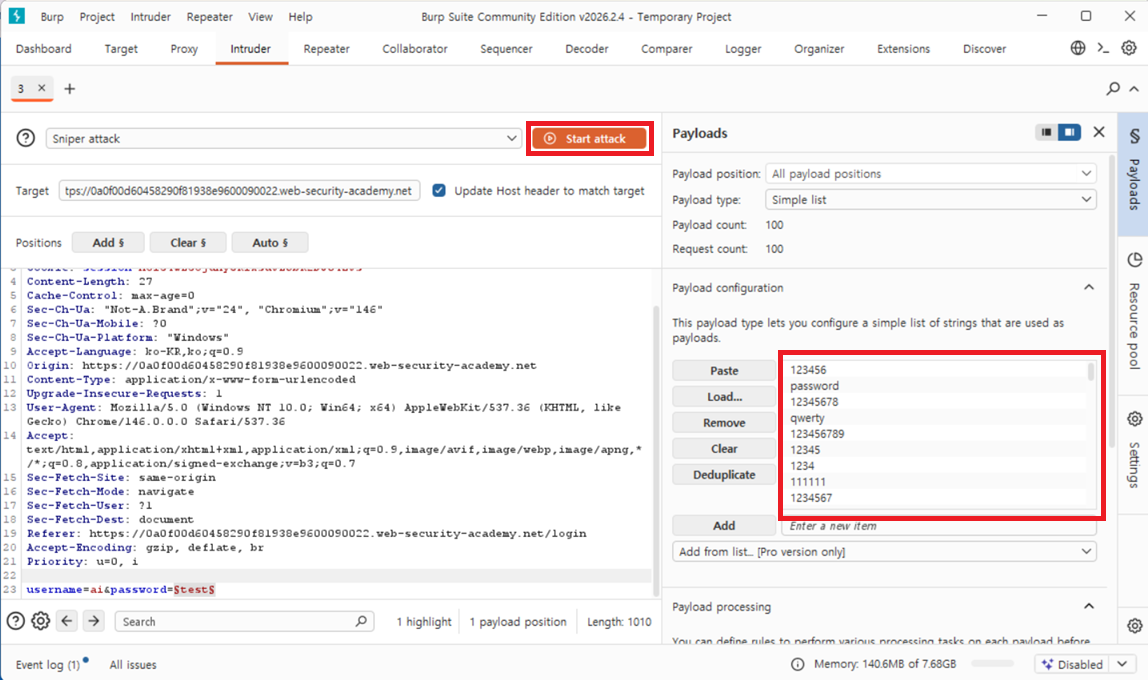Switch to the Extensions tab
The width and height of the screenshot is (1148, 680).
pos(903,48)
